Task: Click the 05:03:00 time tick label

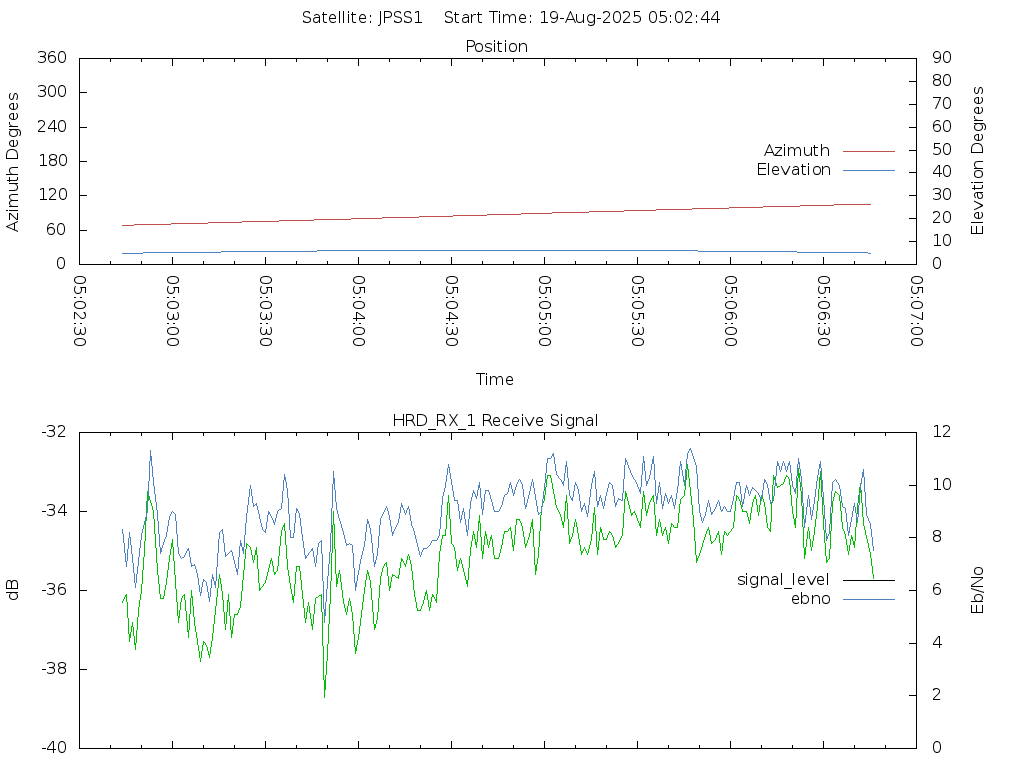Action: point(172,311)
